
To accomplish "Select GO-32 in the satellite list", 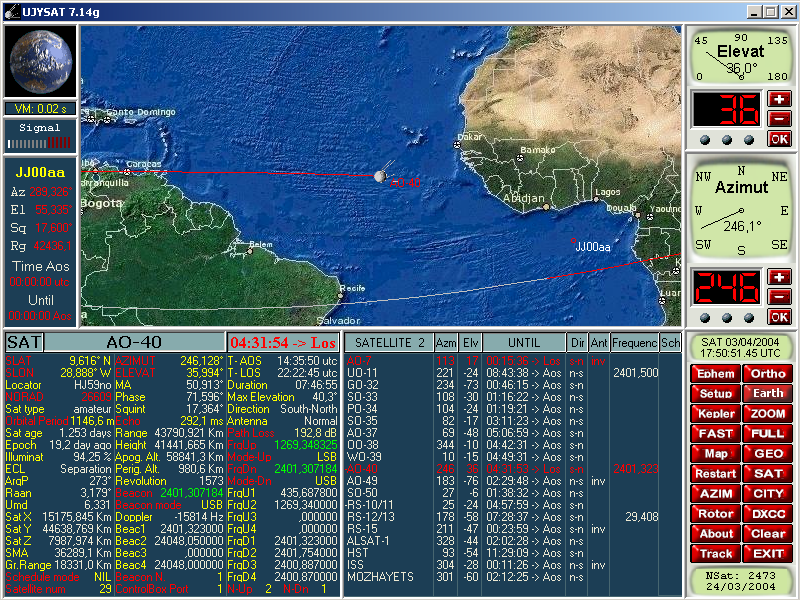I will (x=513, y=385).
